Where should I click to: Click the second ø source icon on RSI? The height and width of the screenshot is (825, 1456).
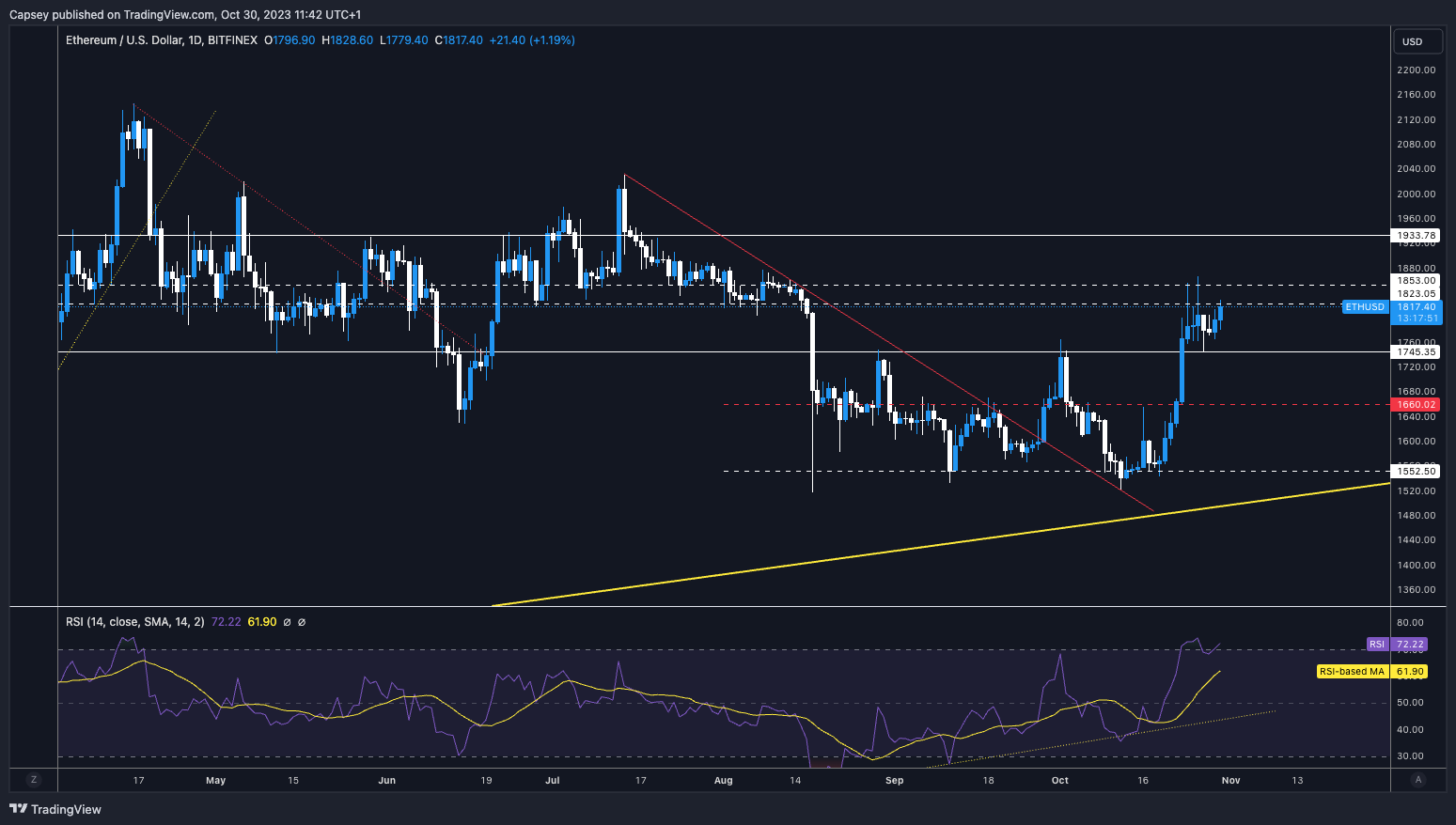click(303, 621)
